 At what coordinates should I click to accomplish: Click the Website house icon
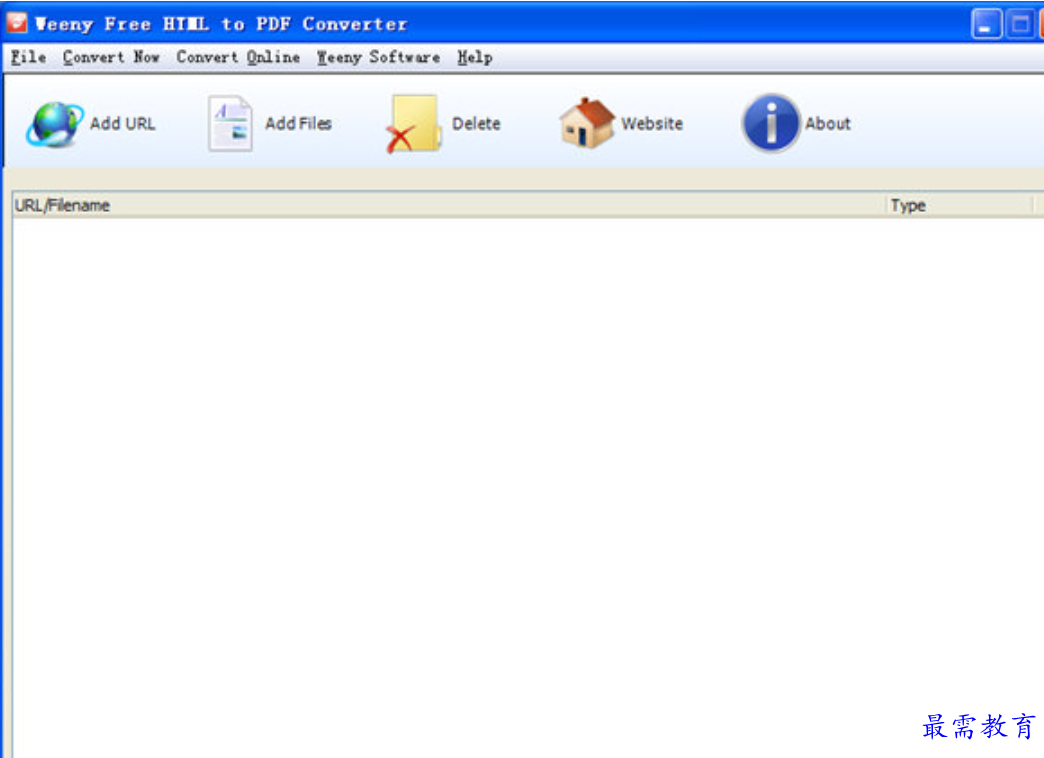tap(587, 123)
